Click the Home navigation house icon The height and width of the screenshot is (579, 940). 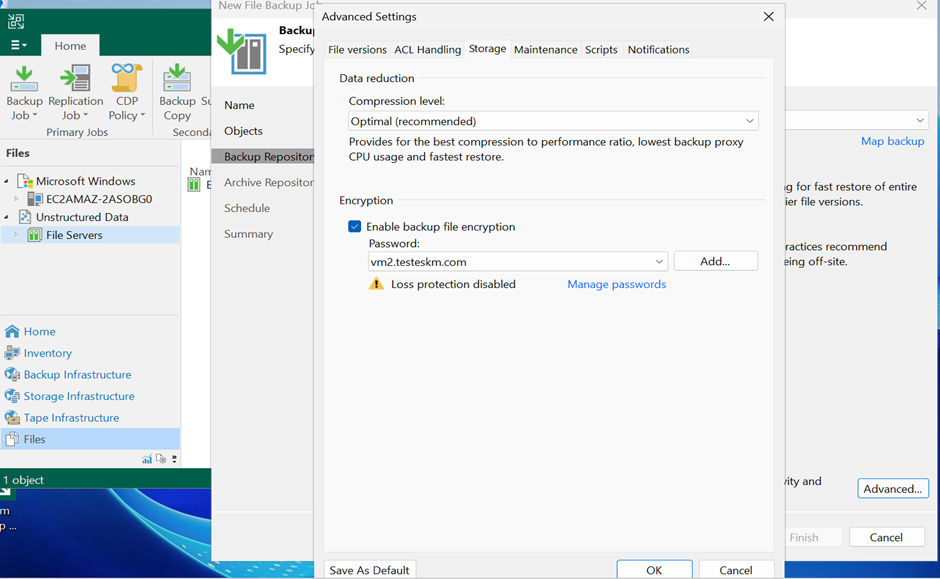(12, 331)
